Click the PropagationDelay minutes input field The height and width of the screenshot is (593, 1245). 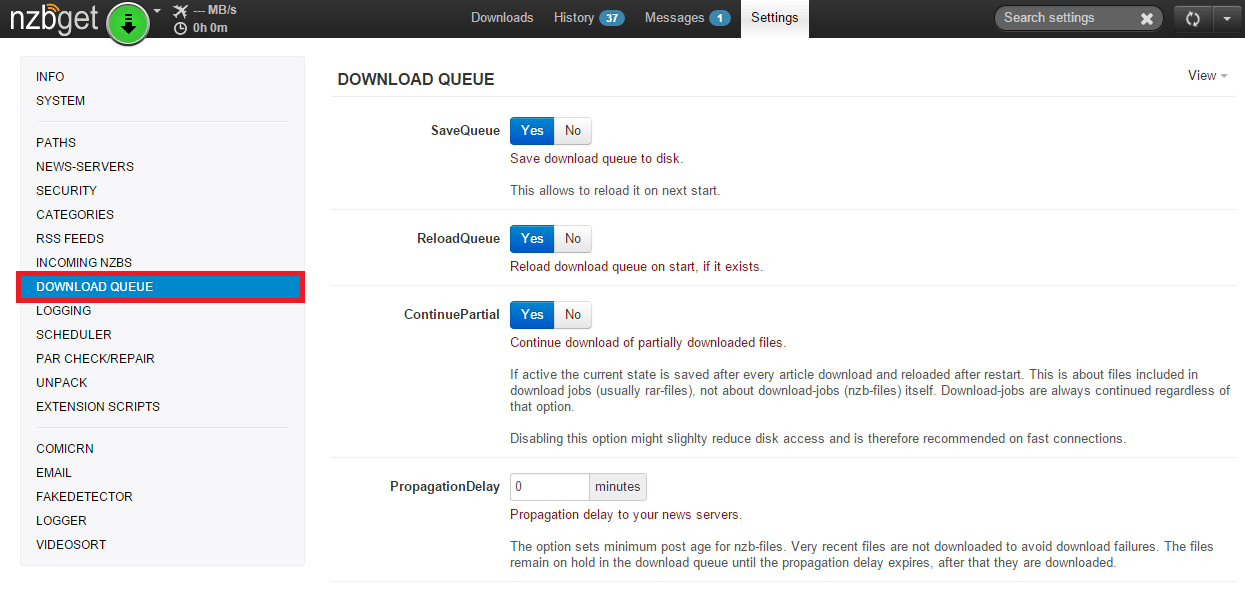pyautogui.click(x=549, y=487)
